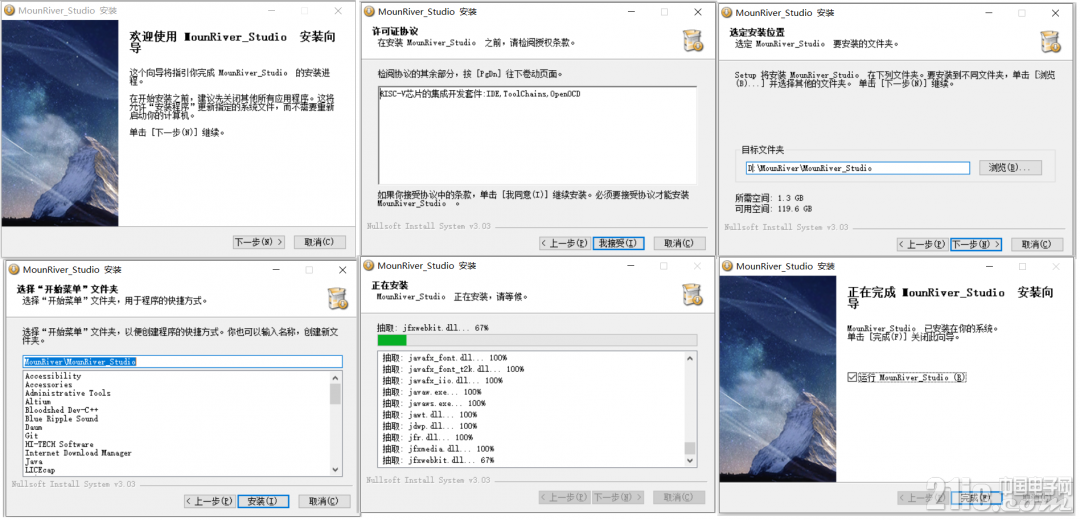Click the javafx_iio.dll log line
The height and width of the screenshot is (520, 1080).
coord(443,380)
